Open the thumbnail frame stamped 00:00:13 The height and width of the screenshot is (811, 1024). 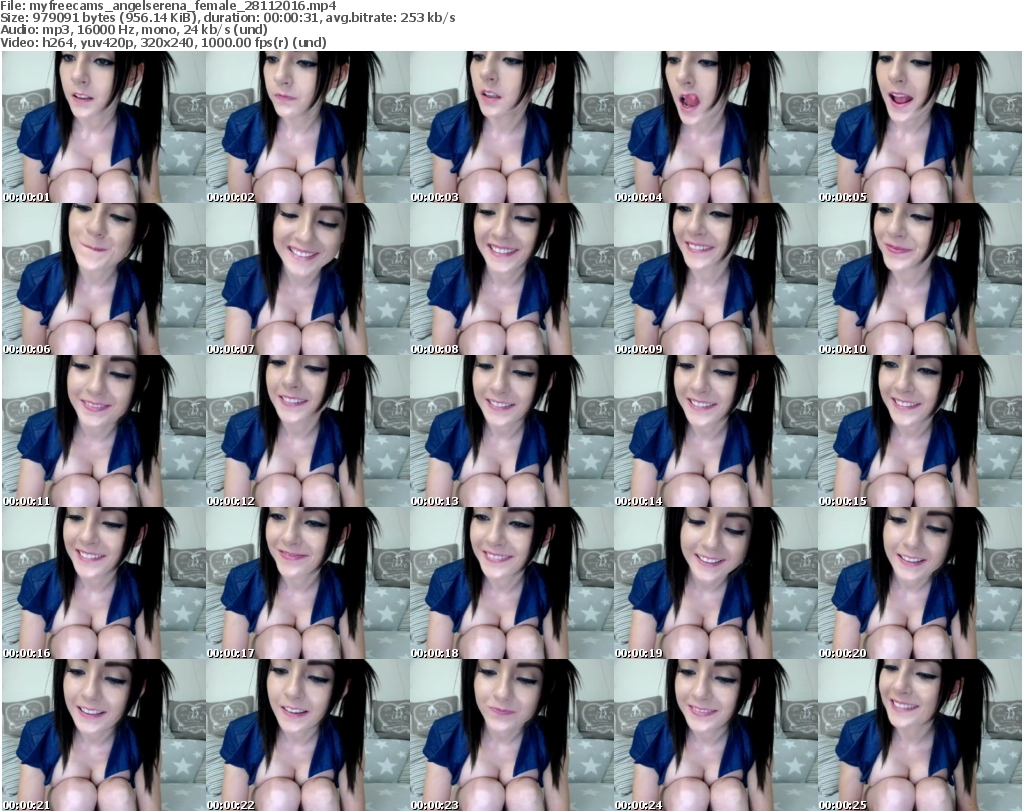pyautogui.click(x=511, y=431)
